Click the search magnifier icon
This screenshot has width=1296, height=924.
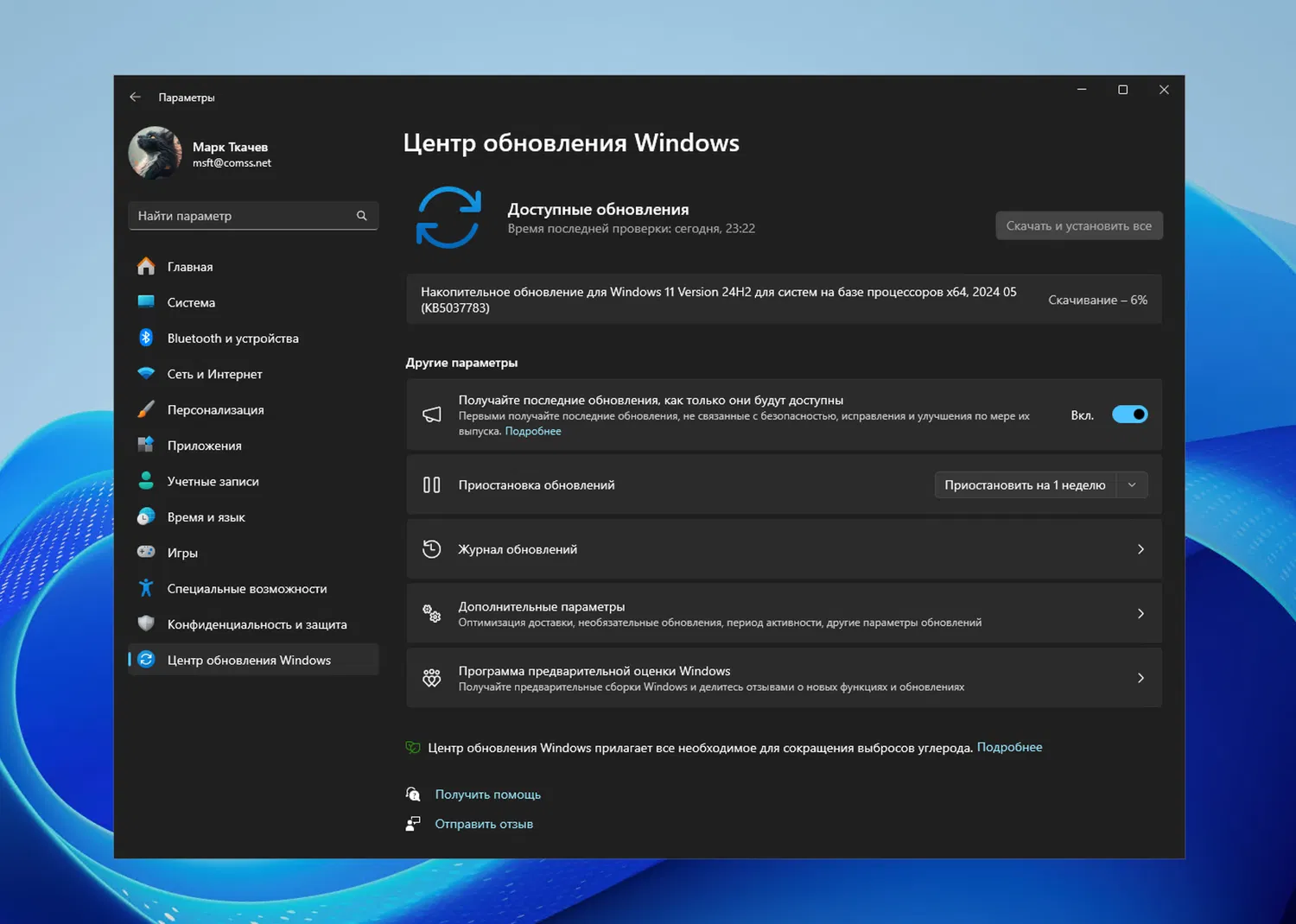click(x=362, y=216)
